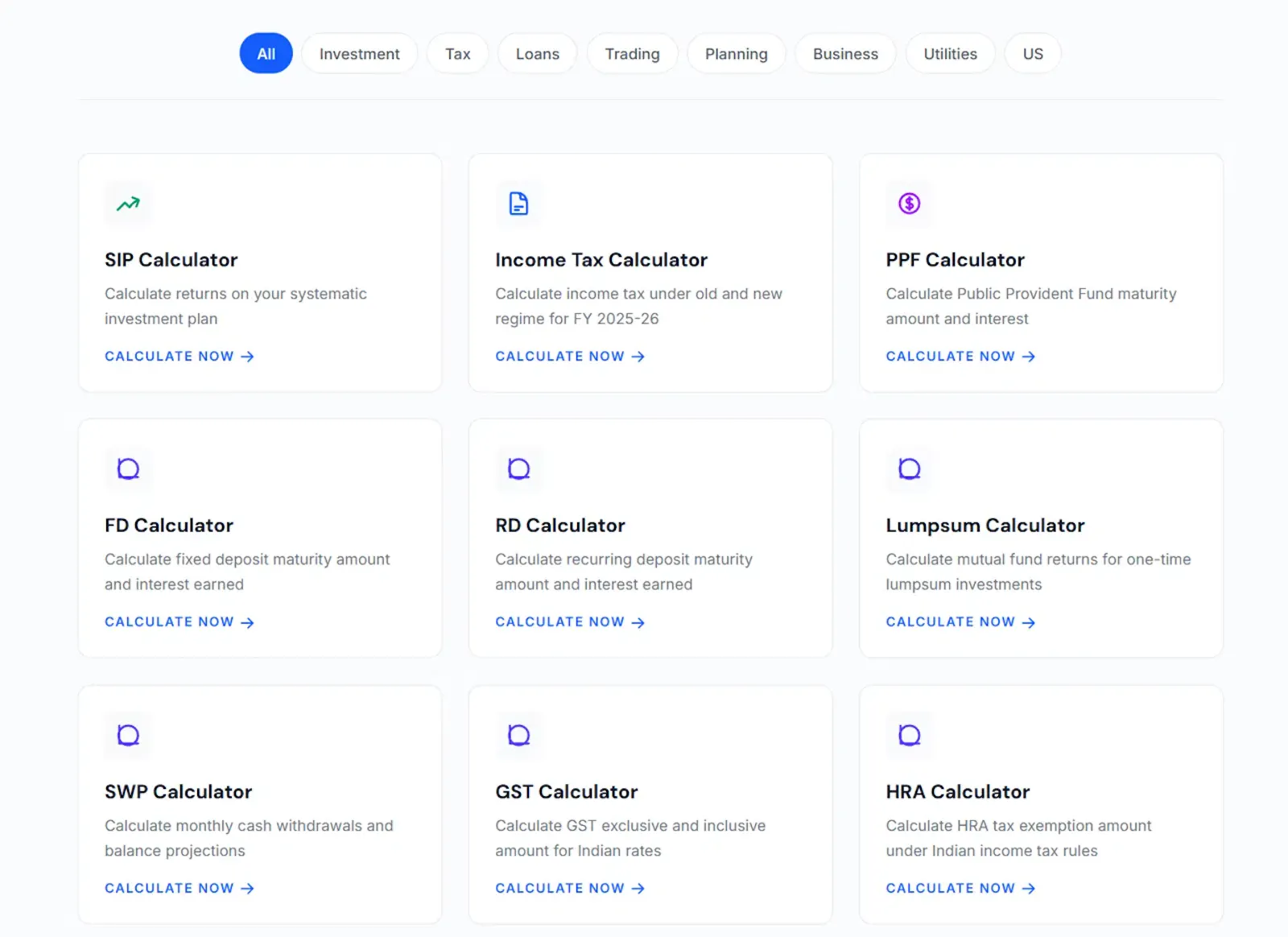Click the SIP Calculator title
Viewport: 1288px width, 937px height.
pyautogui.click(x=171, y=260)
